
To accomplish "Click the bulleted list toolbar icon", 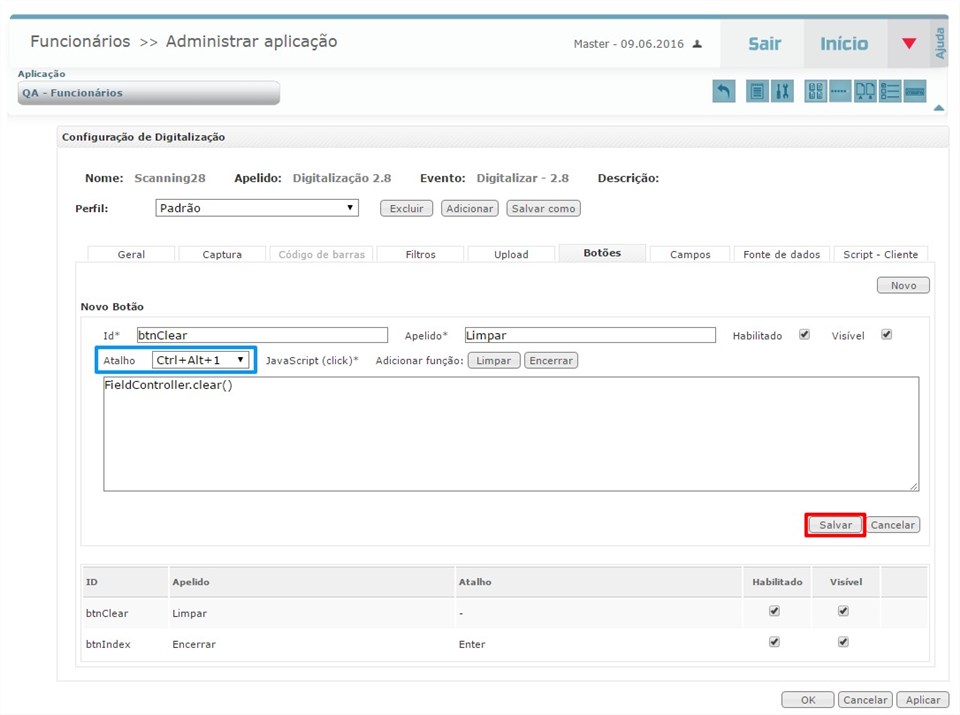I will point(889,92).
